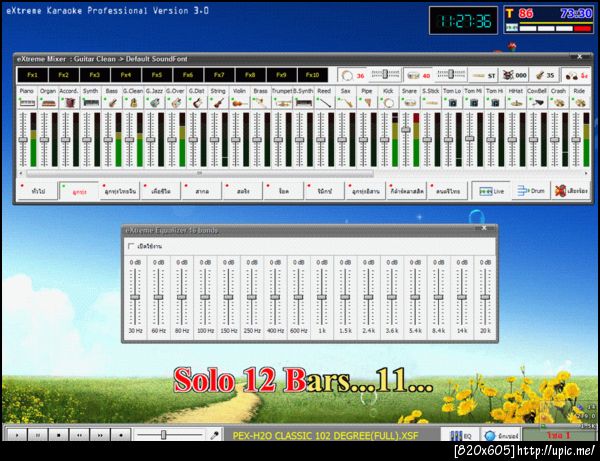Select the Organ instrument icon
Viewport: 600px width, 461px height.
coord(48,102)
